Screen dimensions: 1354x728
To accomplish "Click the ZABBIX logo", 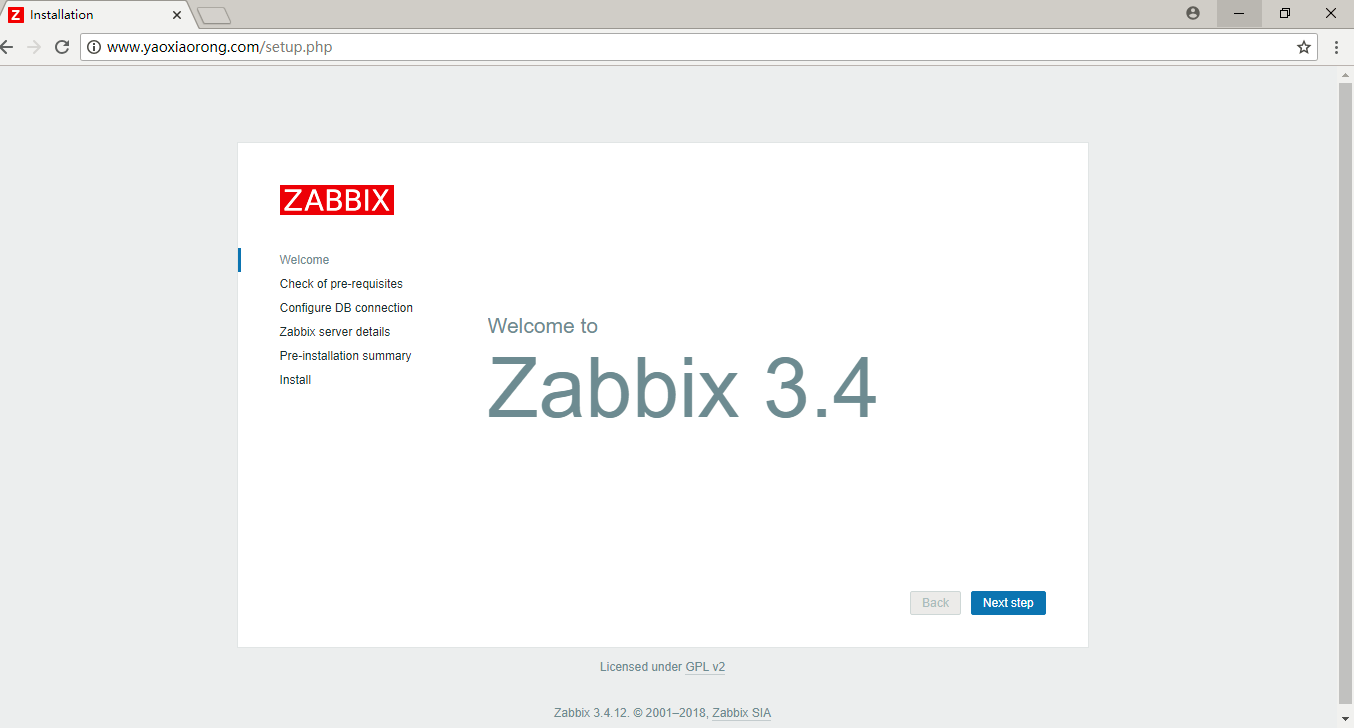I will [337, 200].
